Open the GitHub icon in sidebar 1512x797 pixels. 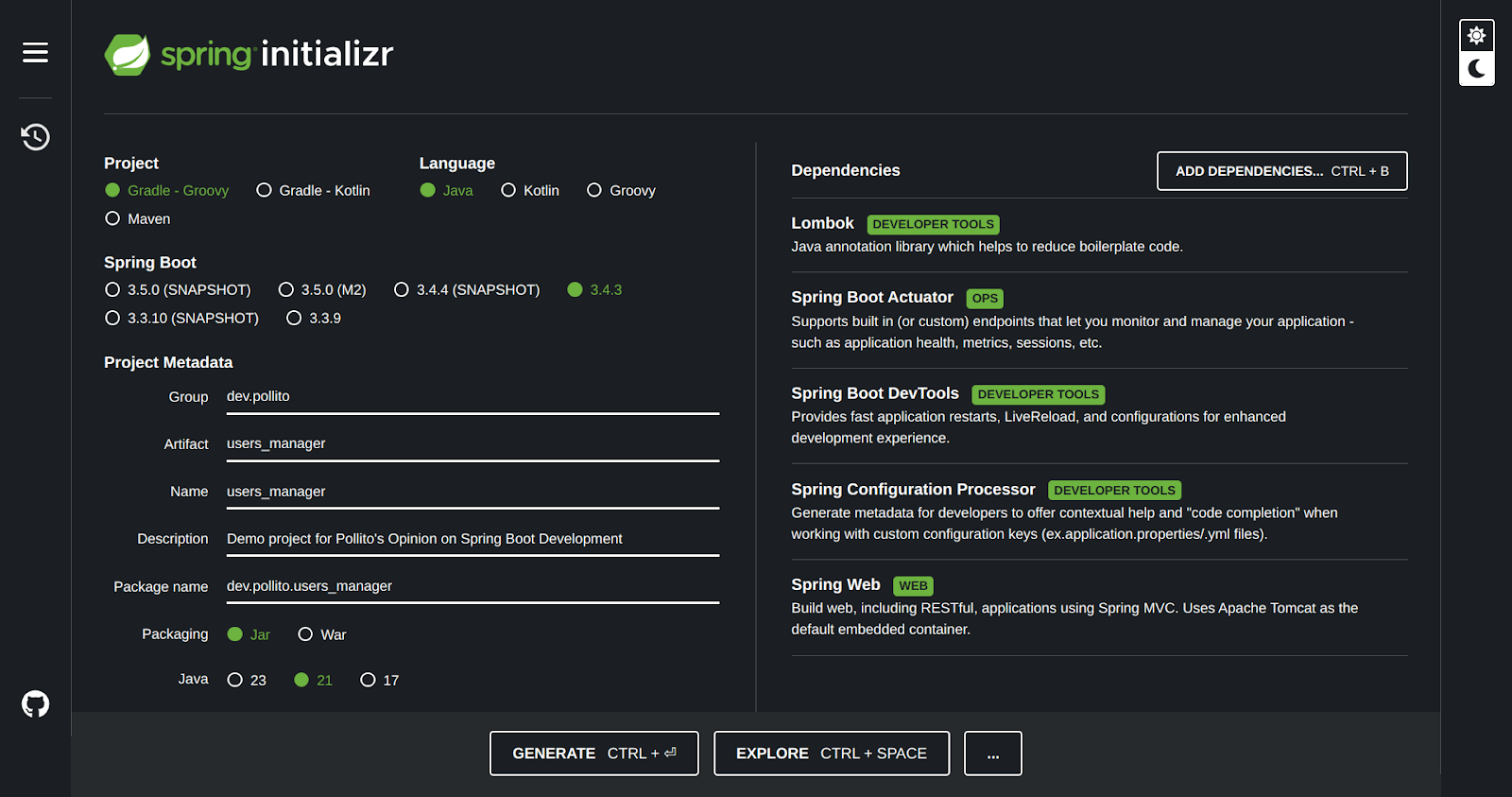coord(35,704)
